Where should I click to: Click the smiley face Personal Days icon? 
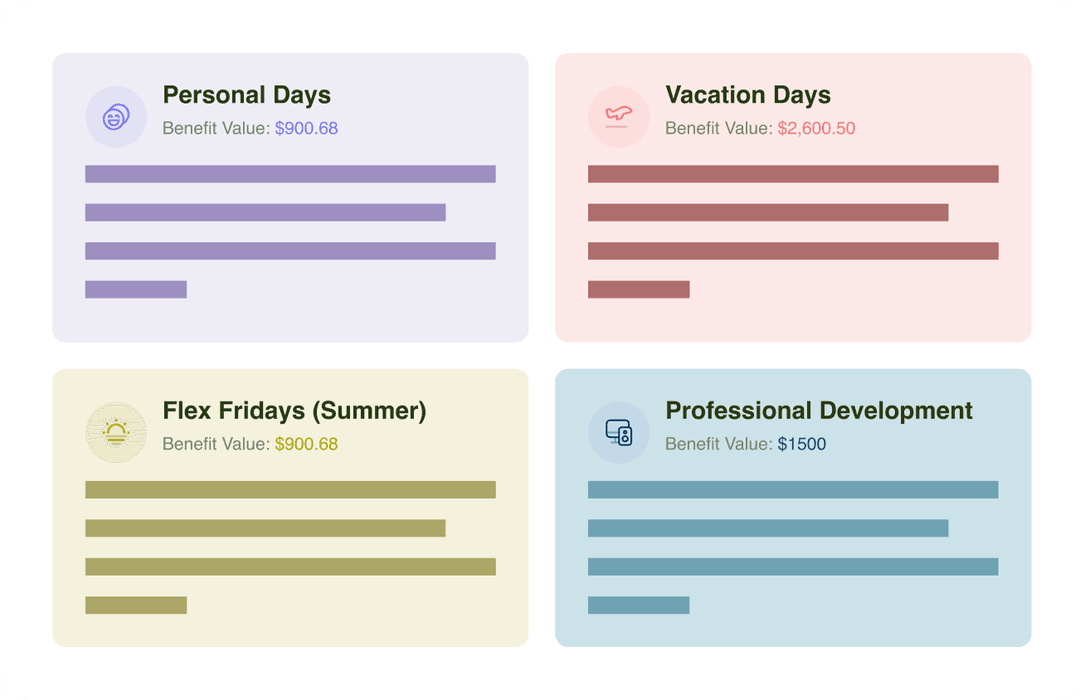pos(116,116)
